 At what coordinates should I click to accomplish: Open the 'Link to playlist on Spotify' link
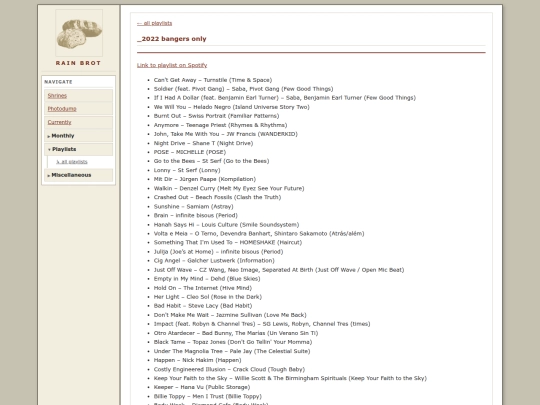pos(172,65)
